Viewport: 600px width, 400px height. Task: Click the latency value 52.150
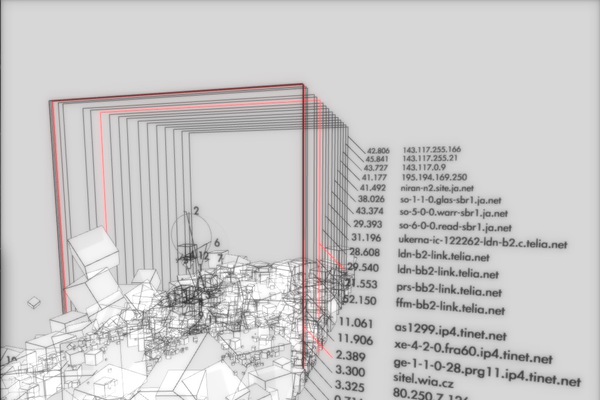click(360, 300)
